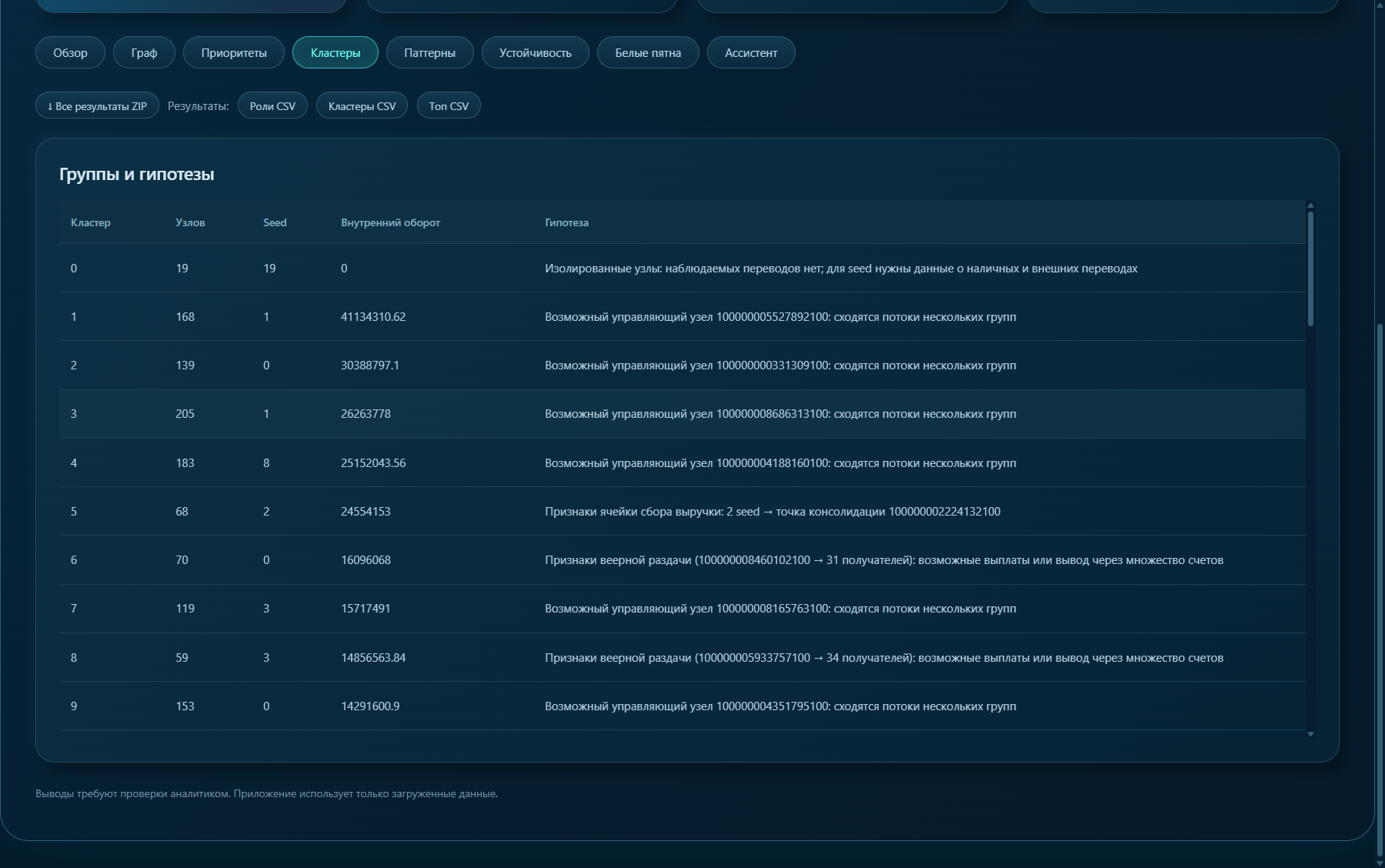Click turnover value 24554153
The image size is (1385, 868).
point(365,512)
